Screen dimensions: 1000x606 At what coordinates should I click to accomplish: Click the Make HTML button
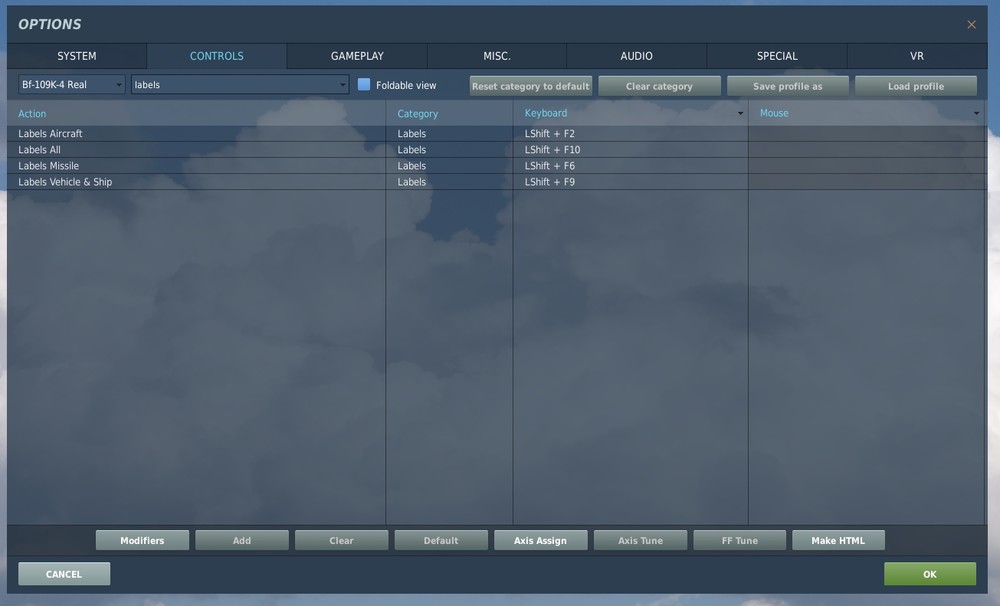838,540
